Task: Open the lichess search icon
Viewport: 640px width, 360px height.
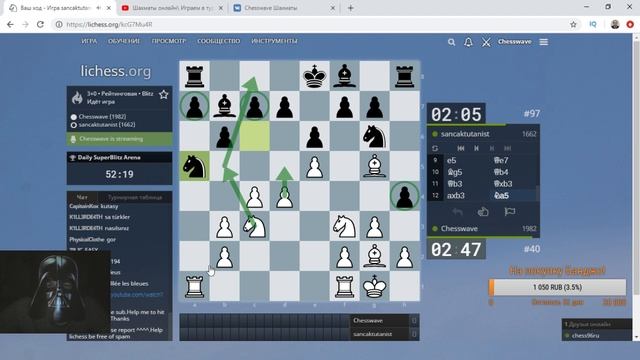Action: coord(451,42)
